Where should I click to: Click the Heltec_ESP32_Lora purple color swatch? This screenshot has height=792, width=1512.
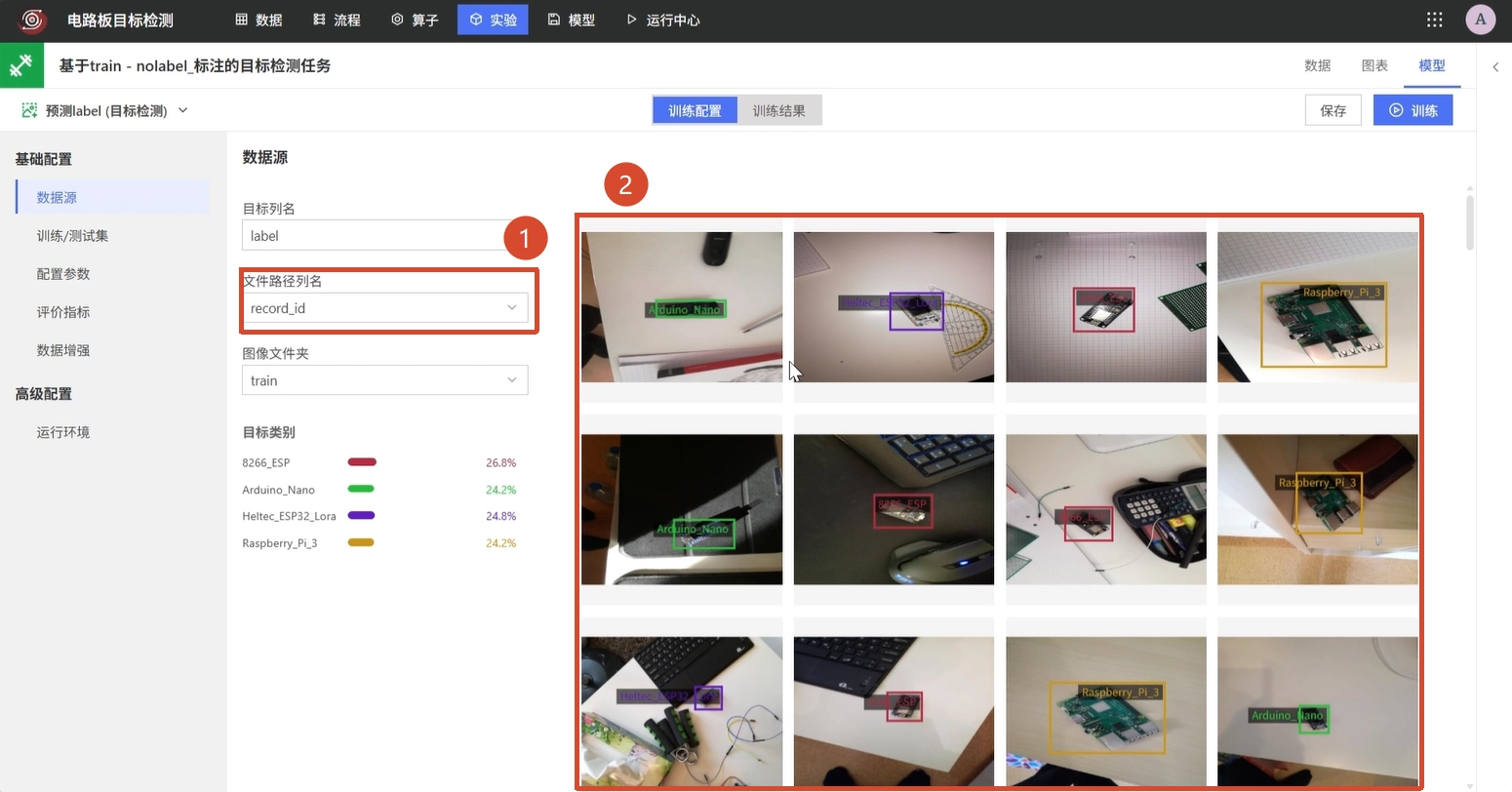tap(361, 515)
